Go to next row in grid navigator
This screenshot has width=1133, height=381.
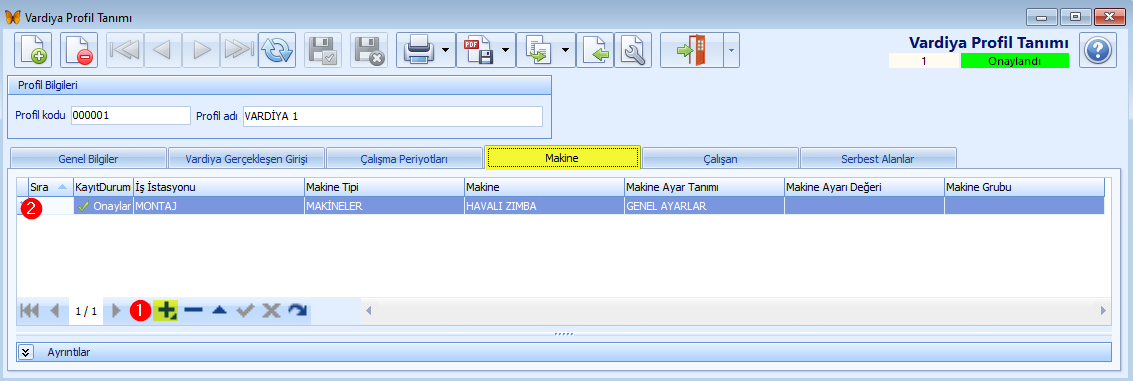(116, 310)
